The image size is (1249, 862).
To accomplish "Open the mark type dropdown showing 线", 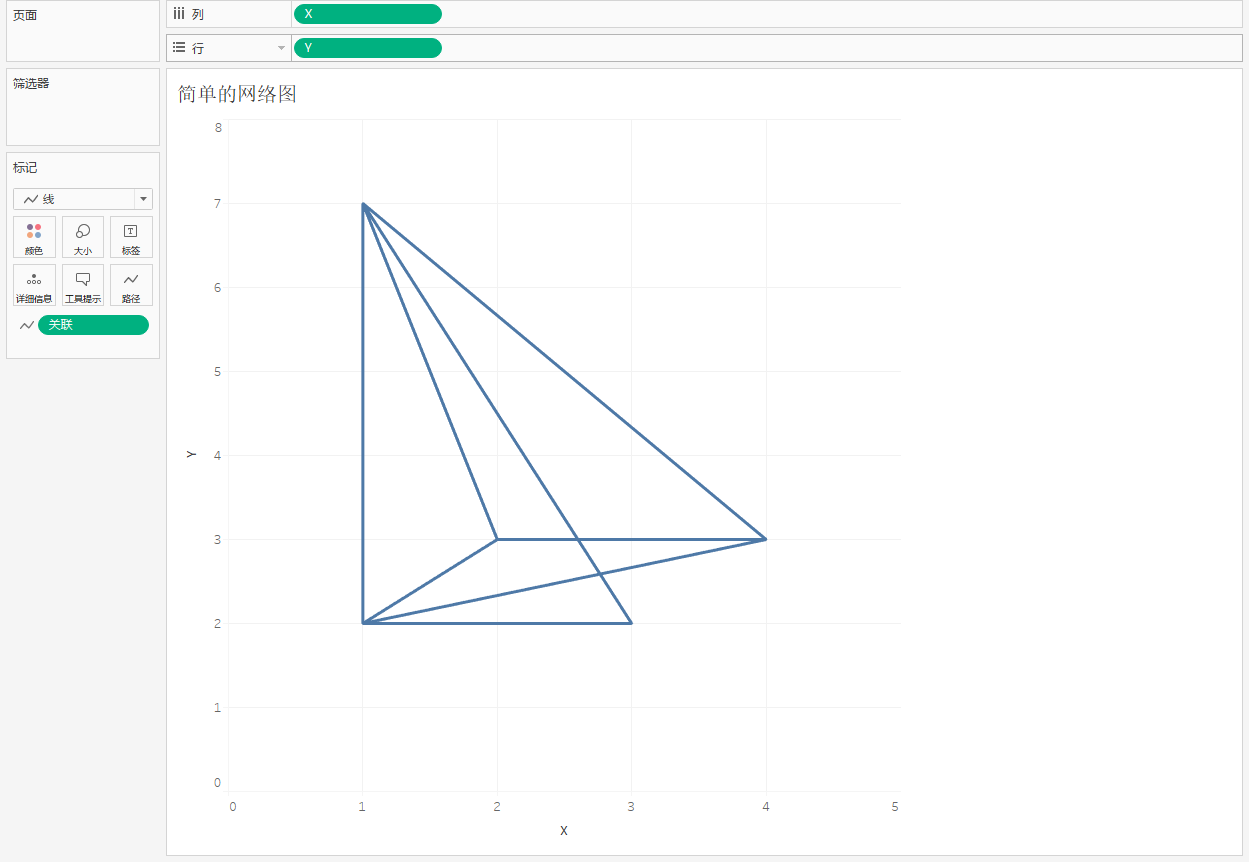I will [x=83, y=199].
